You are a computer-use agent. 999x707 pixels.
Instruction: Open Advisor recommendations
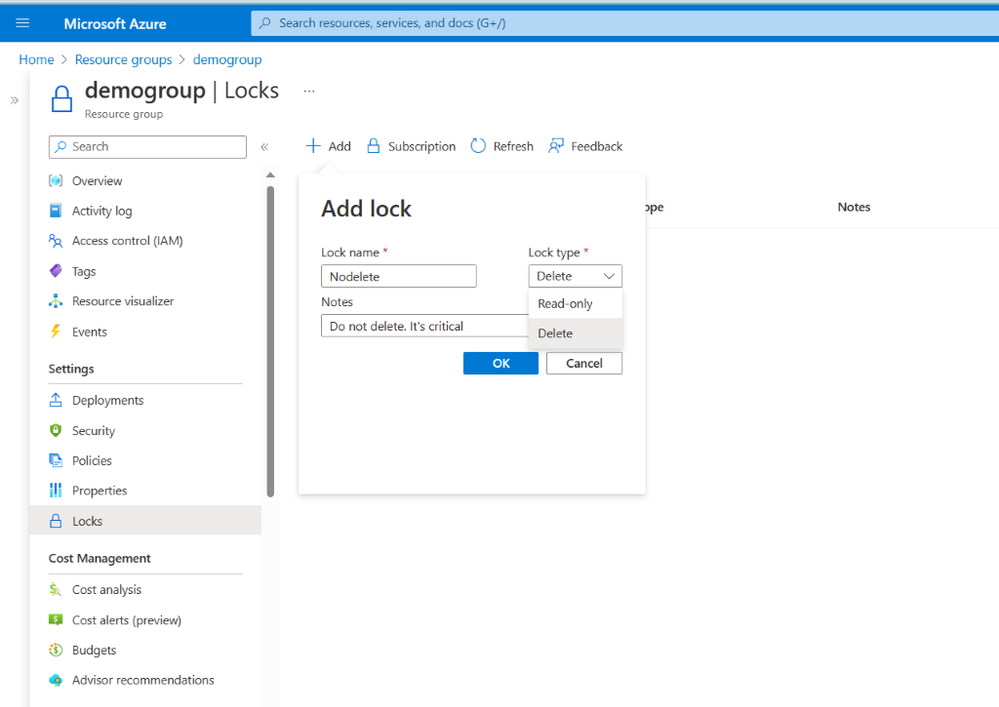coord(145,680)
